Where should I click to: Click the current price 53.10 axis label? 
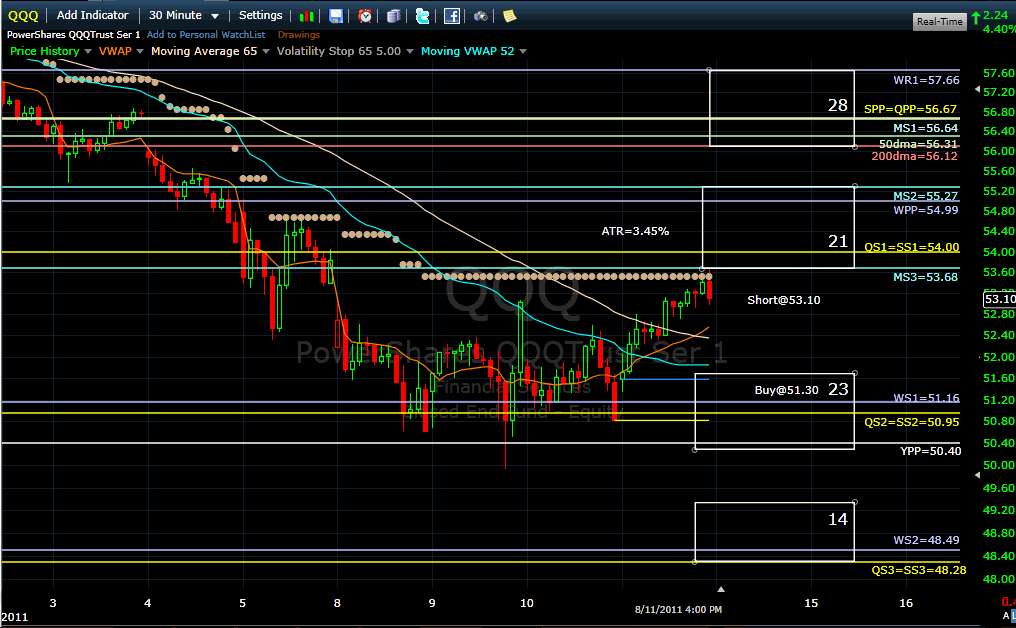tap(999, 299)
